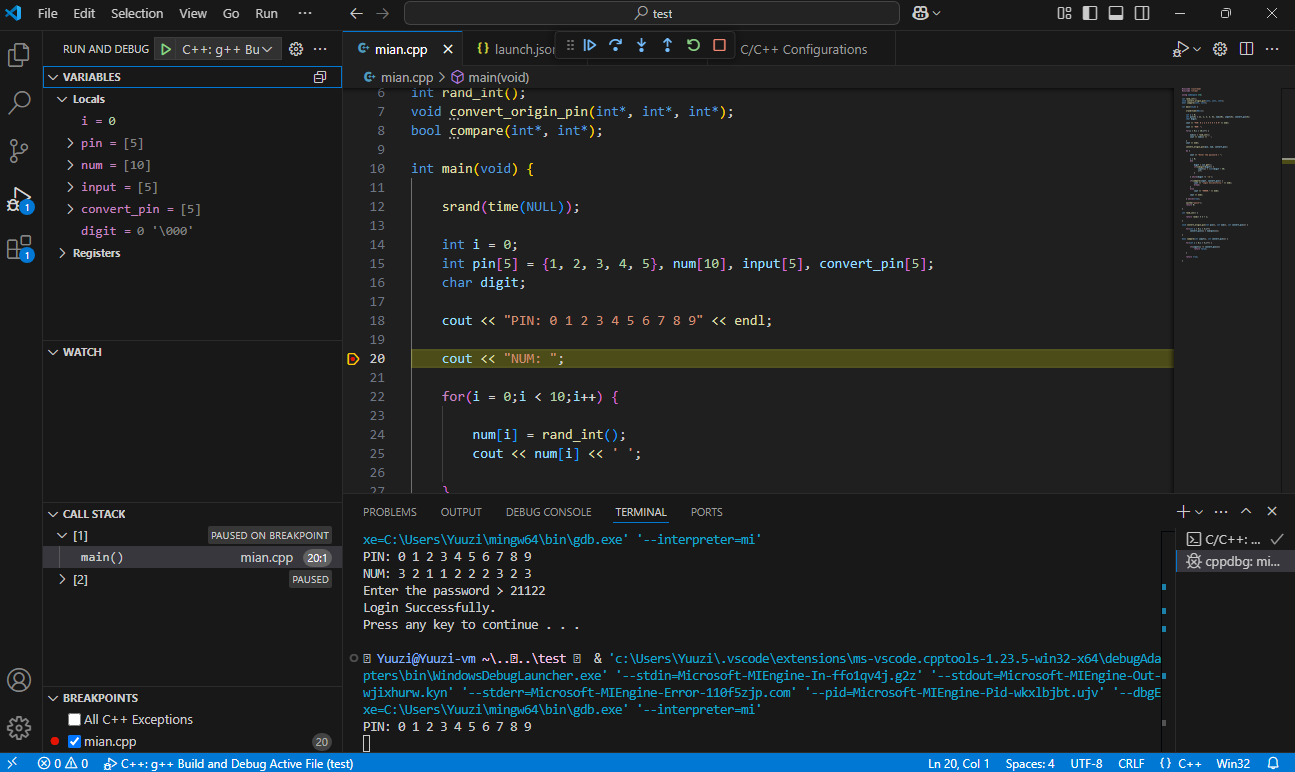
Task: Restart the debugging session
Action: 693,45
